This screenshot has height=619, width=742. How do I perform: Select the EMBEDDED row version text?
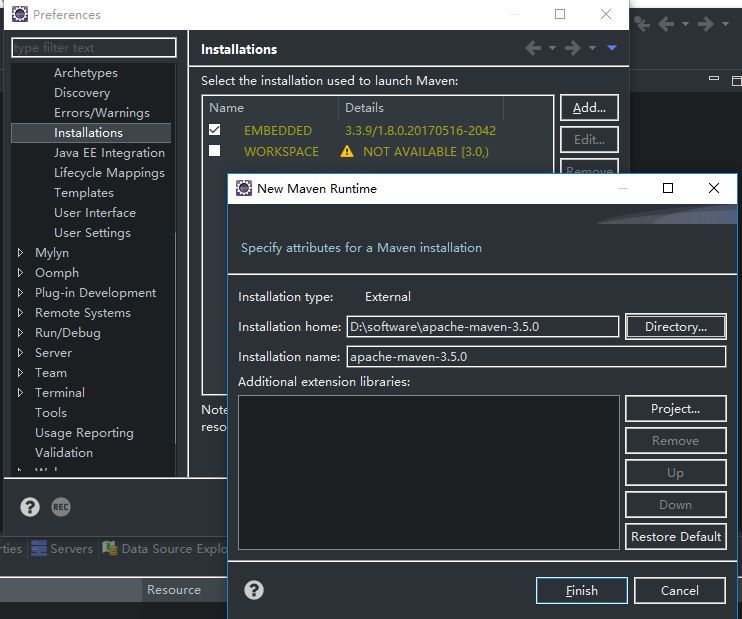coord(420,131)
